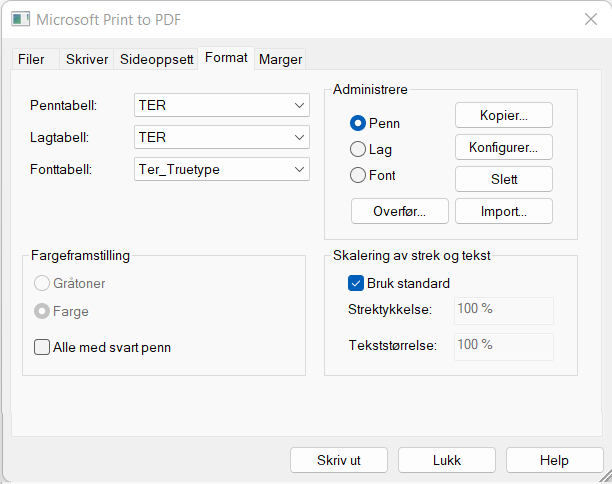Click the Skriv ut button
This screenshot has height=484, width=612.
pyautogui.click(x=338, y=460)
